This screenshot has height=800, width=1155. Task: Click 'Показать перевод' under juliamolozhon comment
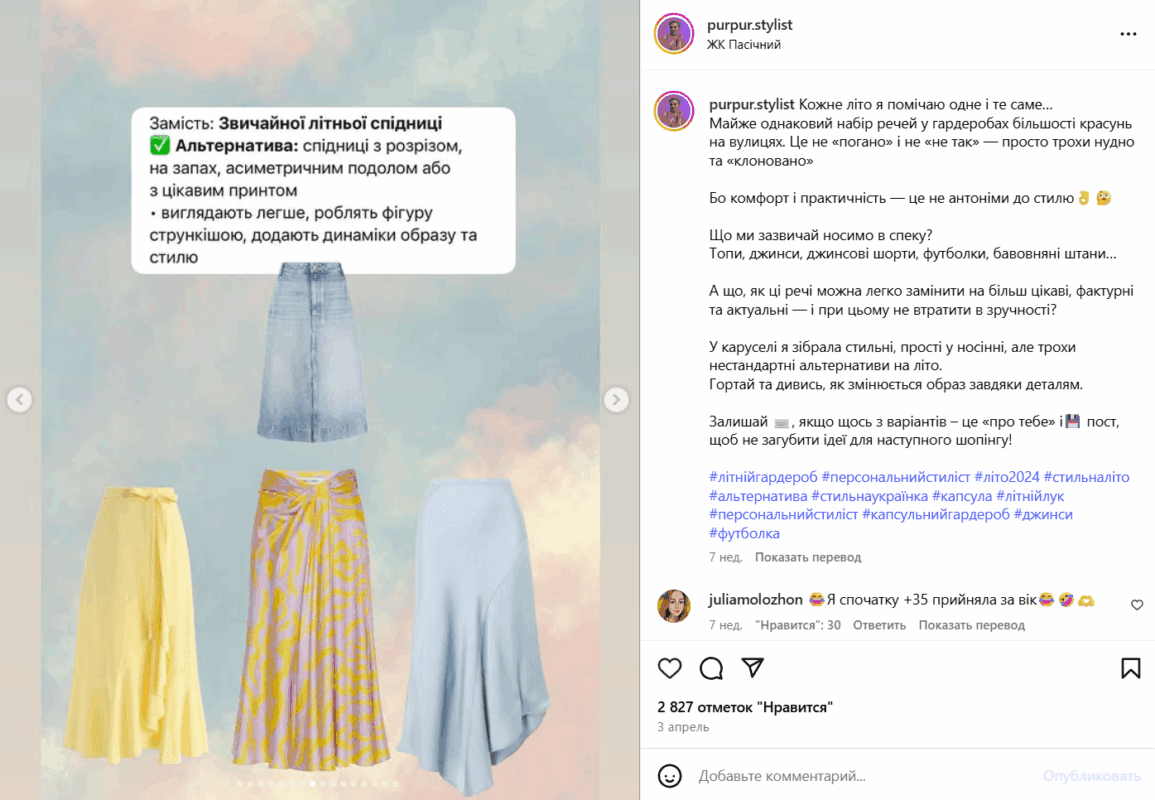971,625
